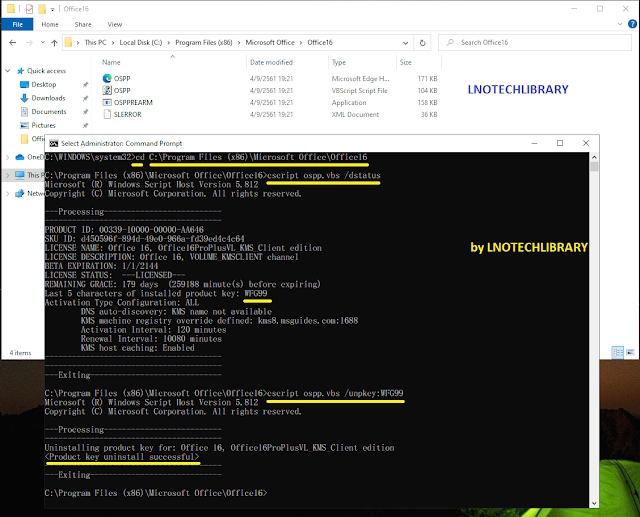The width and height of the screenshot is (640, 517).
Task: Switch to large icons view layout
Action: (x=630, y=352)
